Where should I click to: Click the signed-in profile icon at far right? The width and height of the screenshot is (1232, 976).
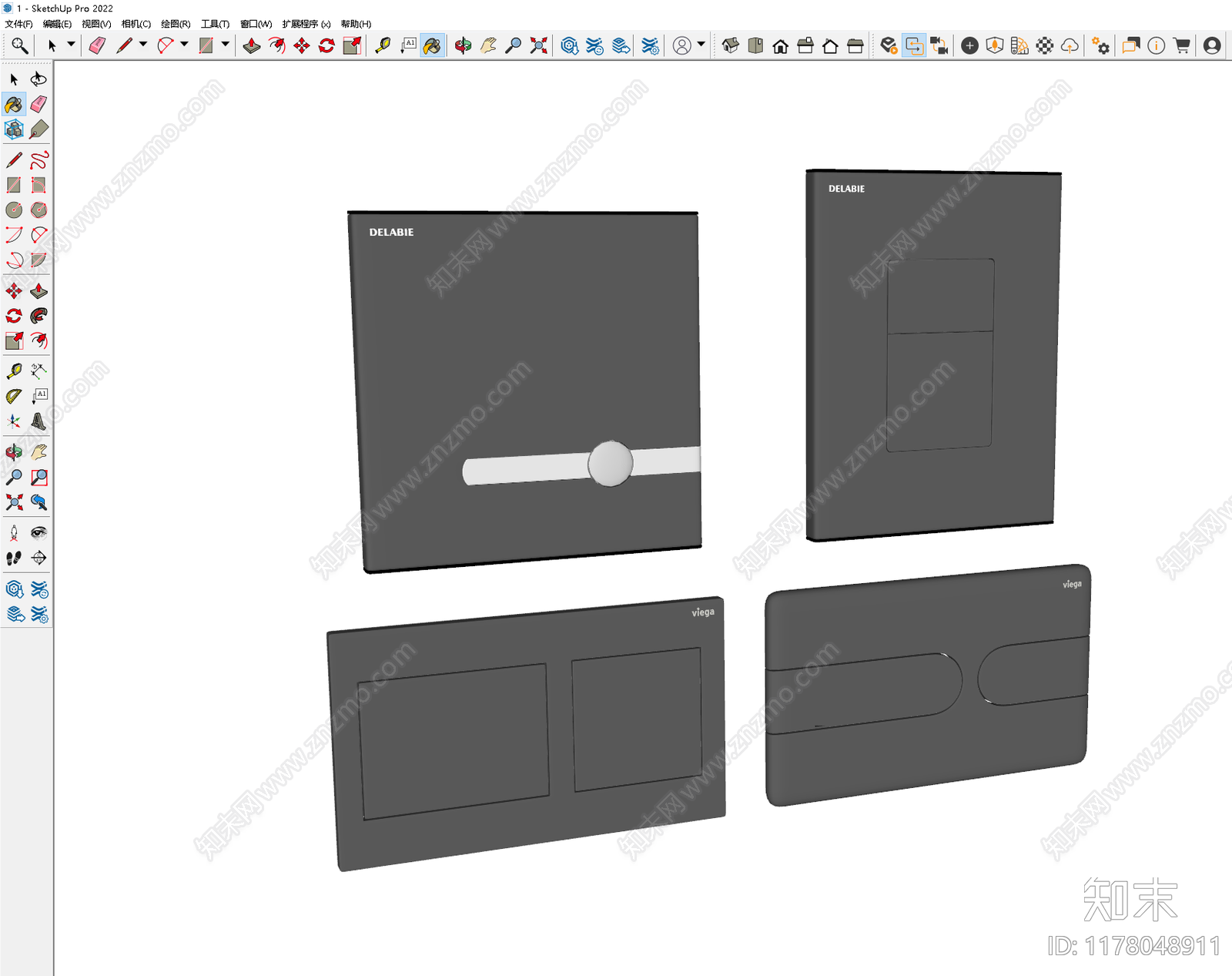[1212, 46]
